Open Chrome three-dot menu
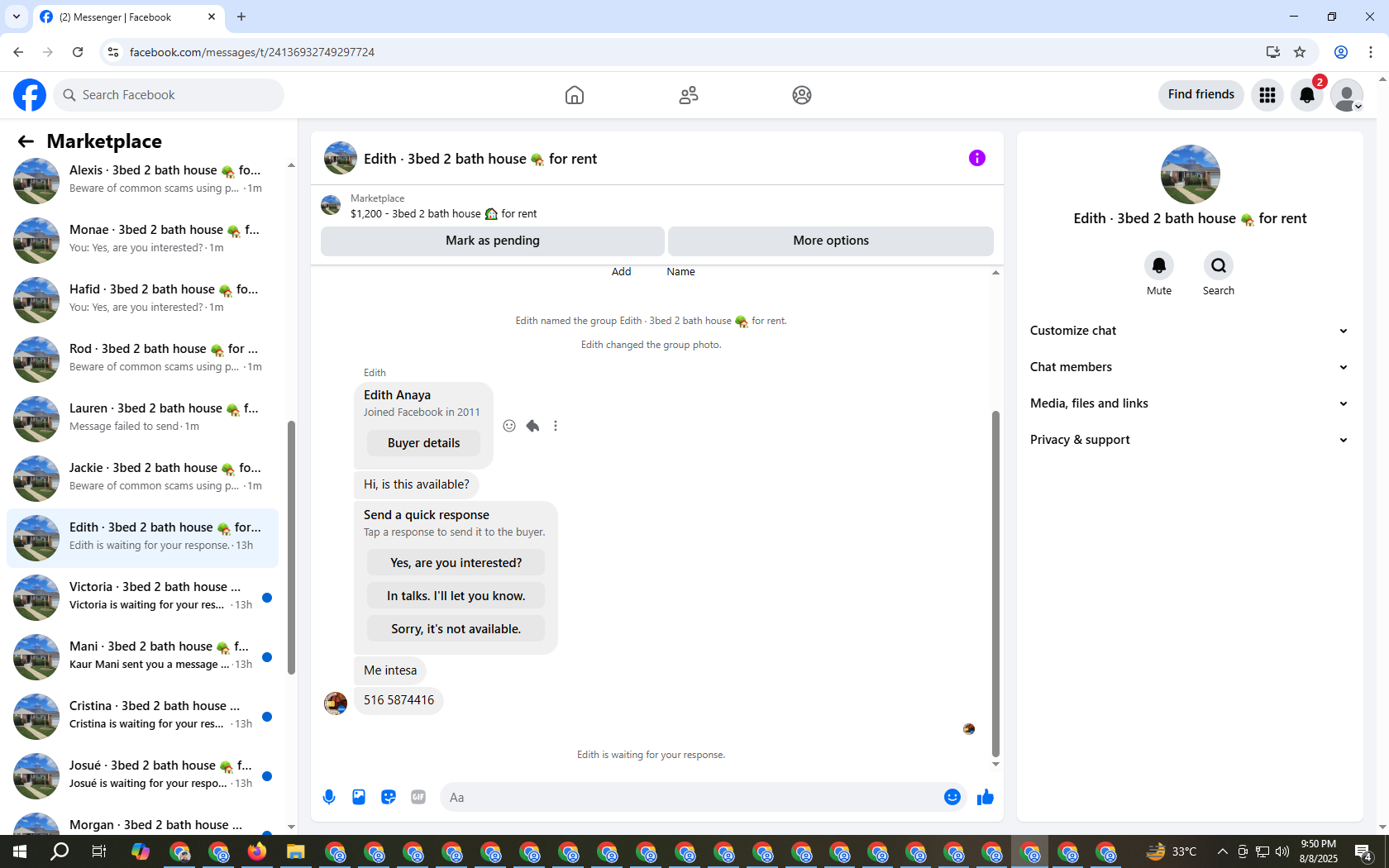1389x868 pixels. point(1371,52)
